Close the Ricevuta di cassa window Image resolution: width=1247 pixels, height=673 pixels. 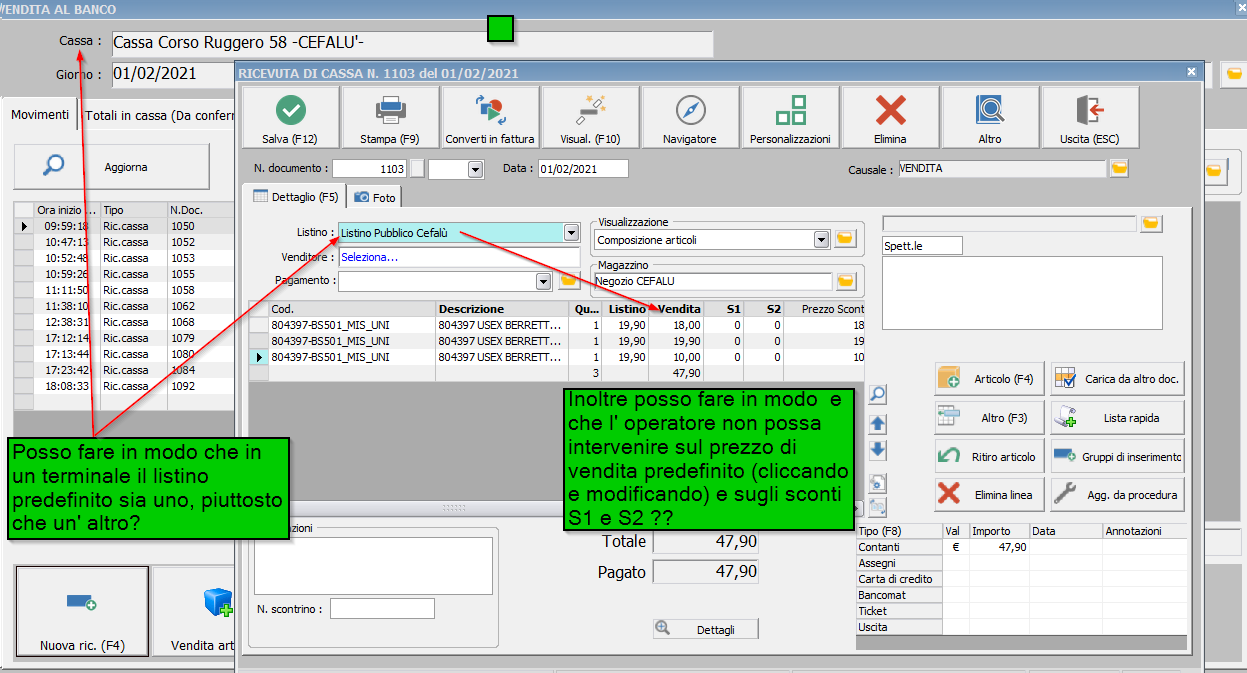(x=1191, y=72)
